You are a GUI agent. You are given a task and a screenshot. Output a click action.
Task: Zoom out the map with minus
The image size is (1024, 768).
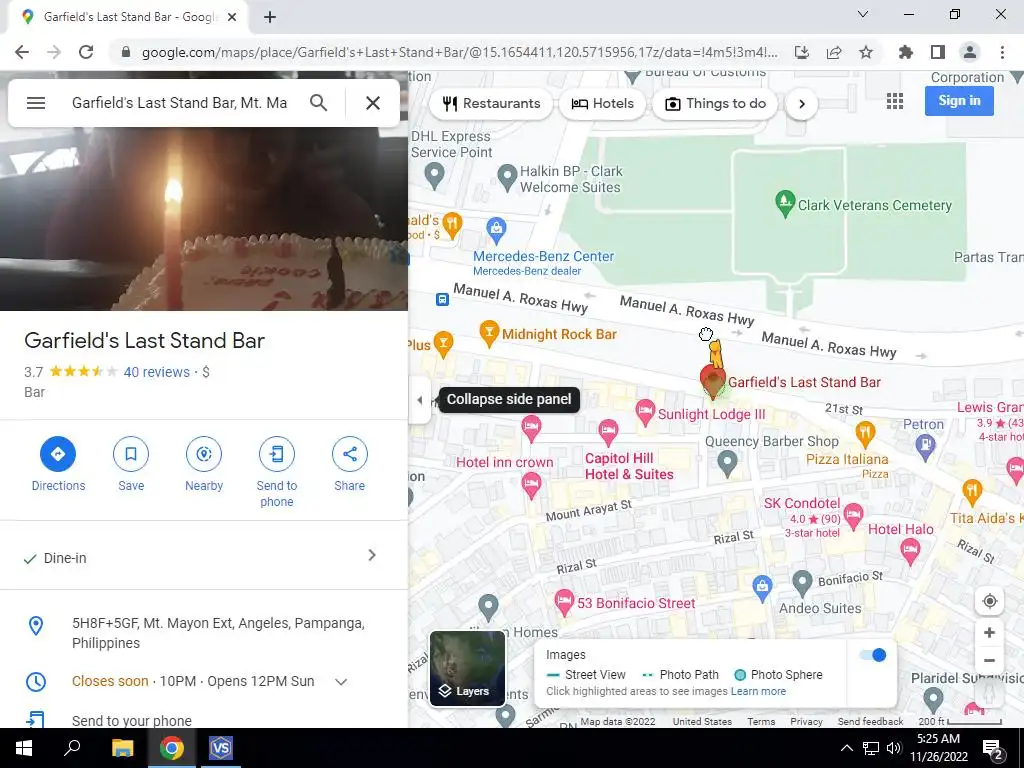(x=989, y=661)
